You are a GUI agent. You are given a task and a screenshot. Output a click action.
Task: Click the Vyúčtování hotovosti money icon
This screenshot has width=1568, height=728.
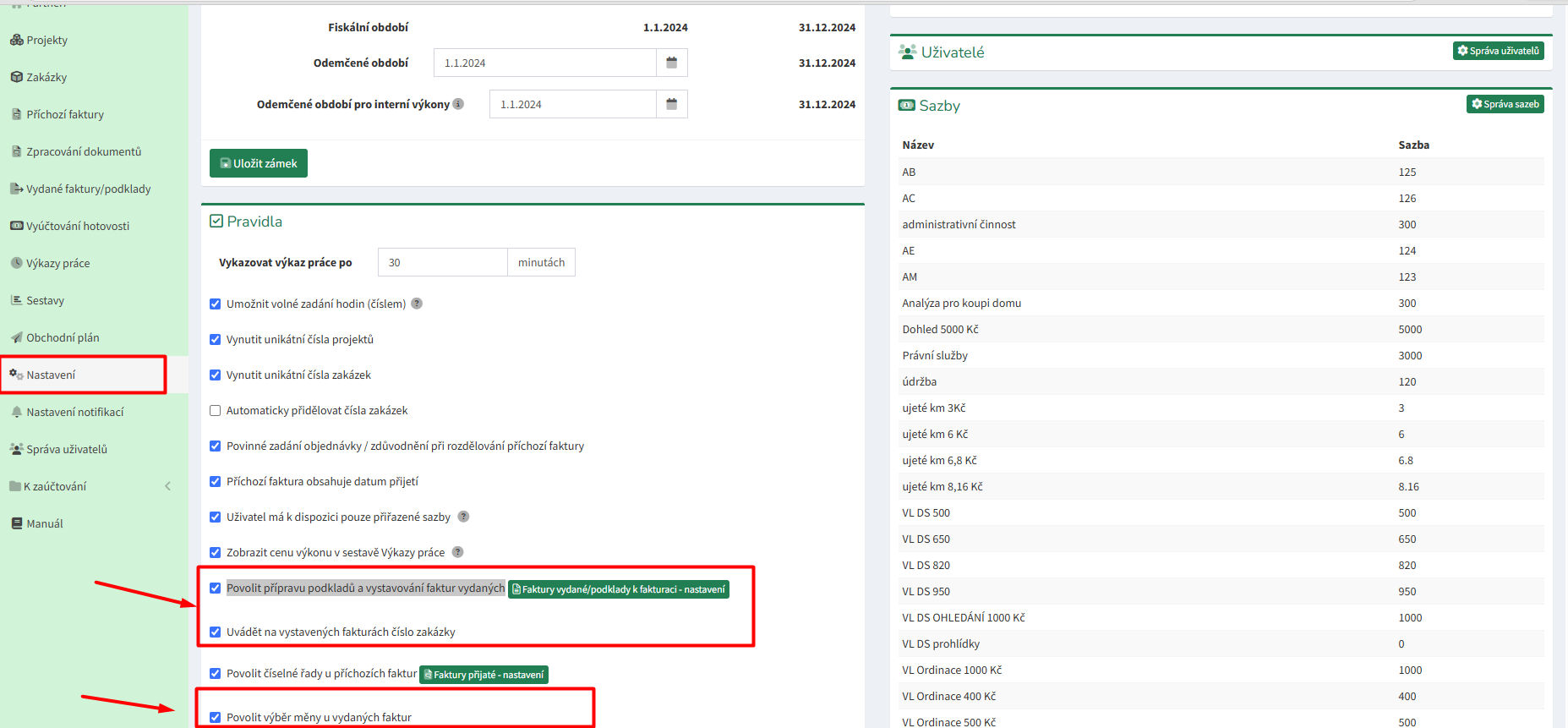pyautogui.click(x=16, y=226)
